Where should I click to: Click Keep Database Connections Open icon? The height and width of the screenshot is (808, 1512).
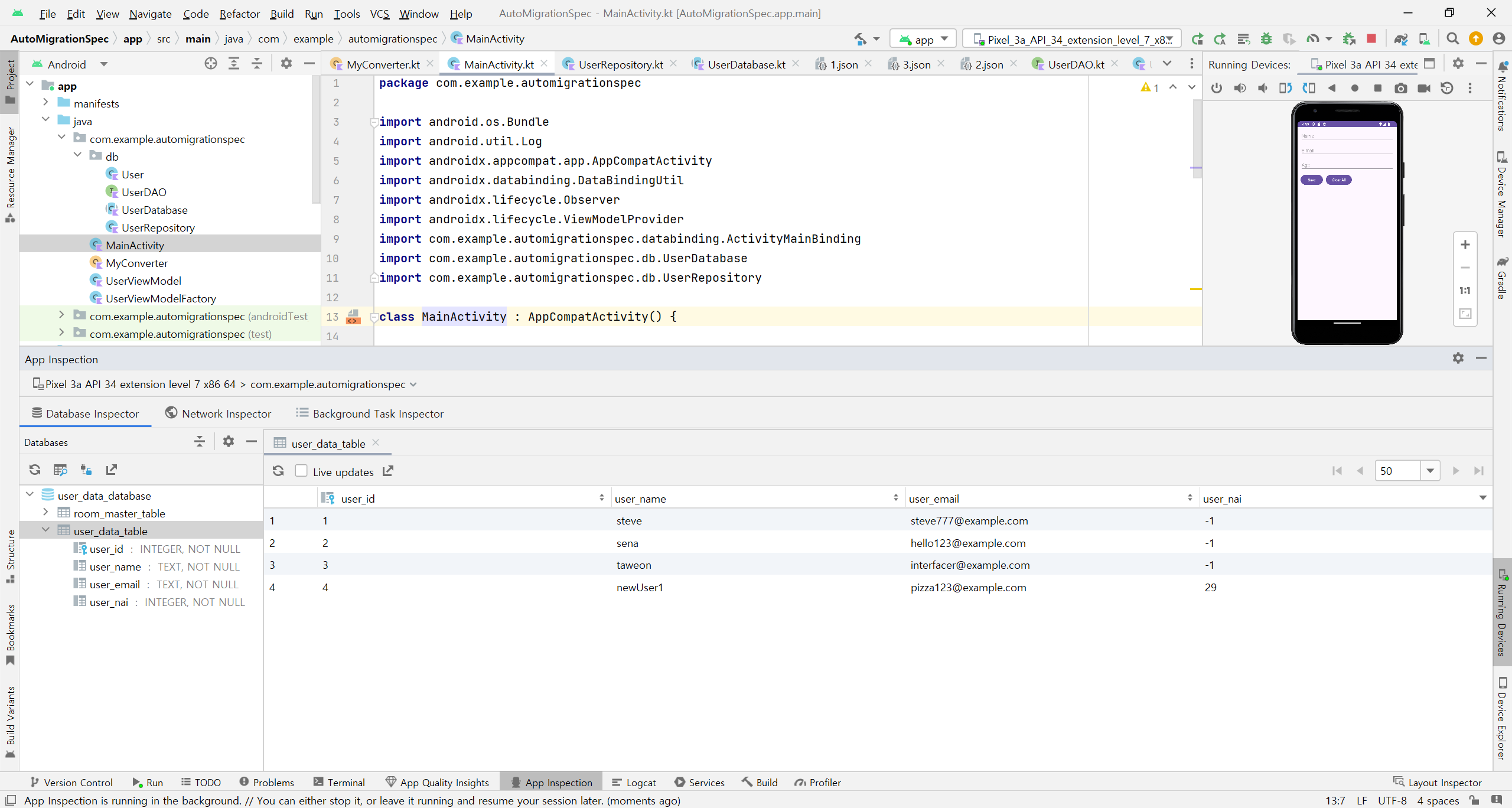coord(86,470)
